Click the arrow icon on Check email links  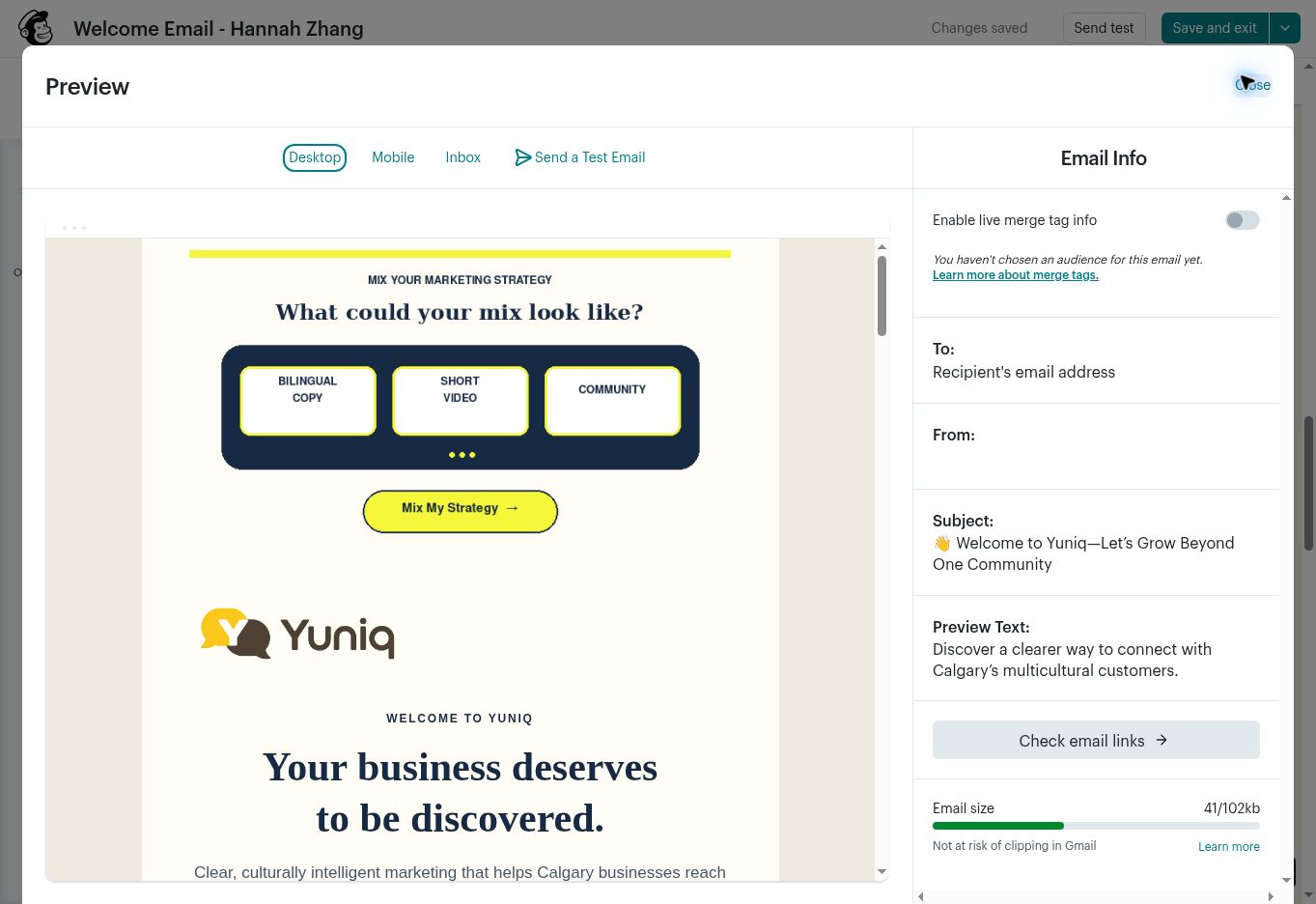tap(1162, 740)
